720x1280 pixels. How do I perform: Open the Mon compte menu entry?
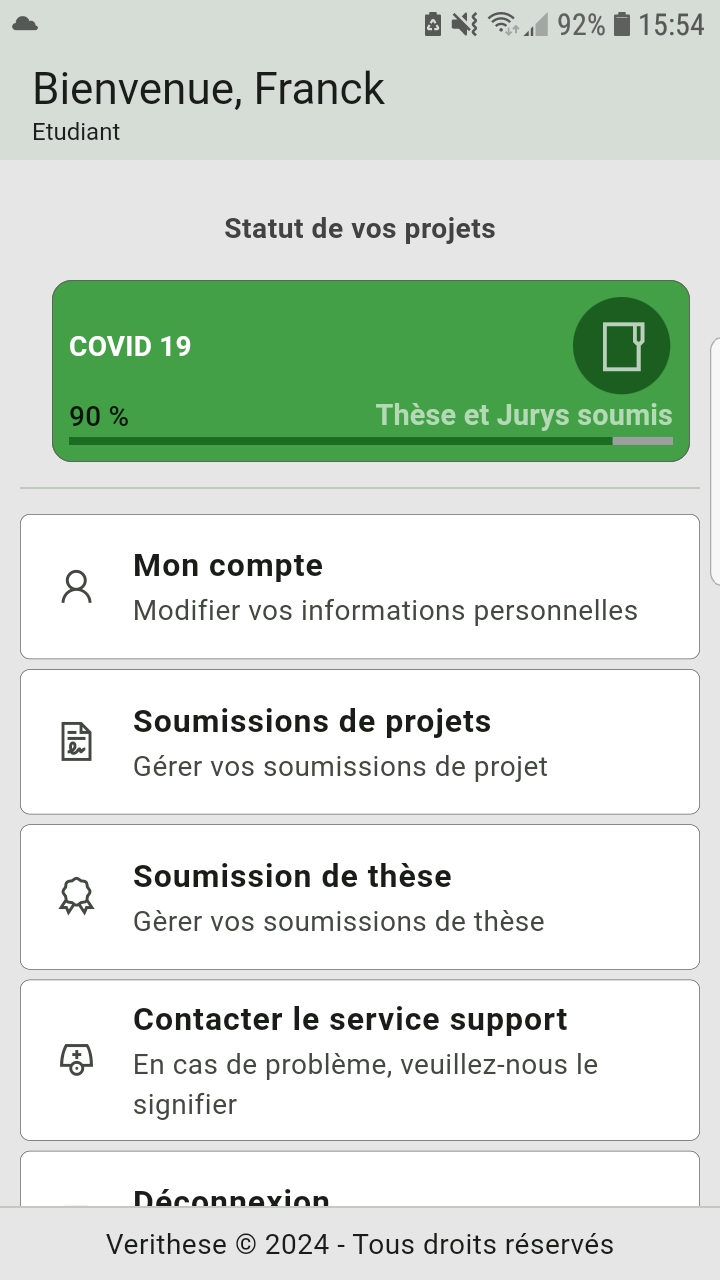(360, 587)
